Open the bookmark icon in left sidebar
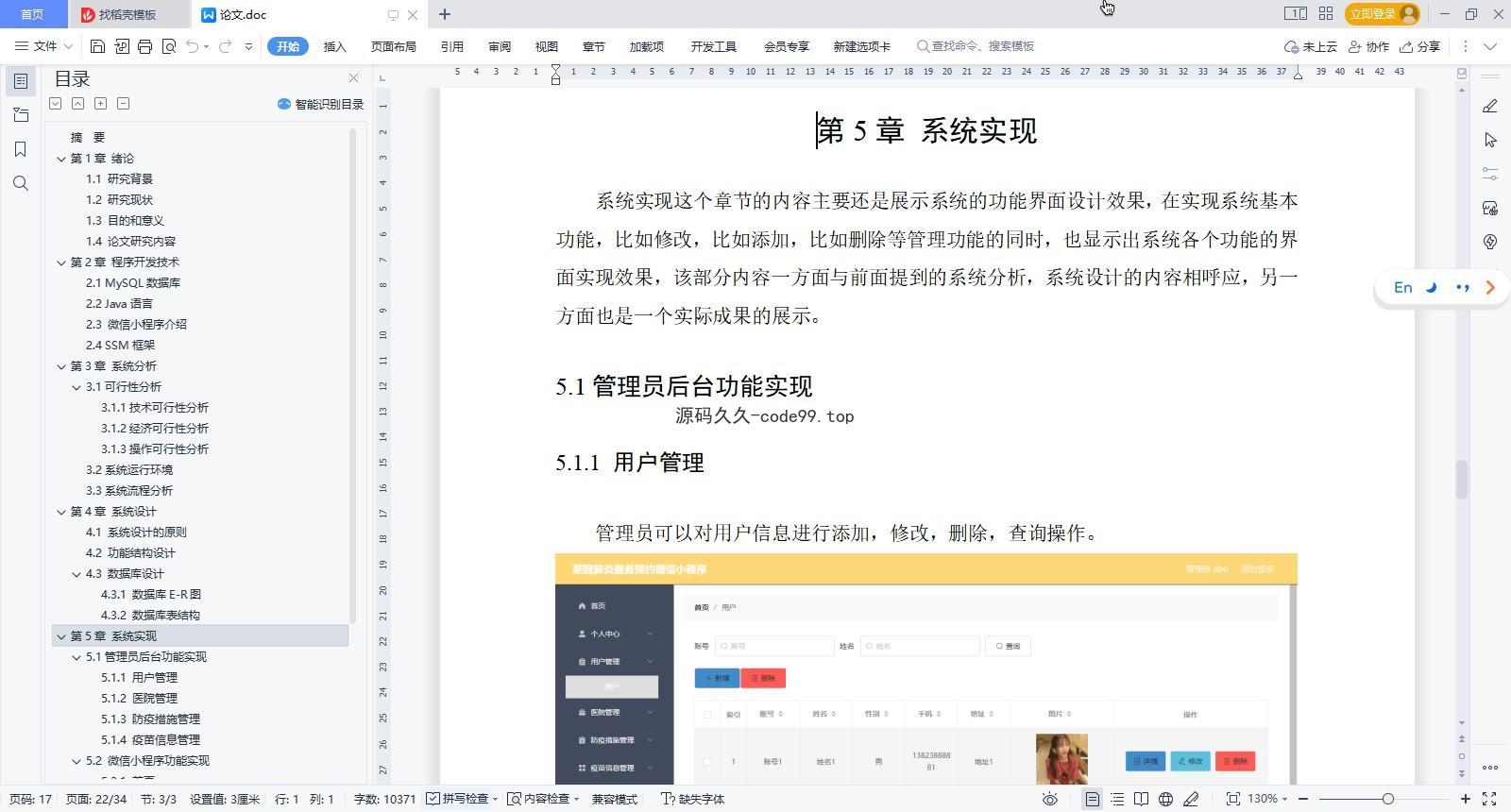This screenshot has width=1511, height=812. coord(21,149)
